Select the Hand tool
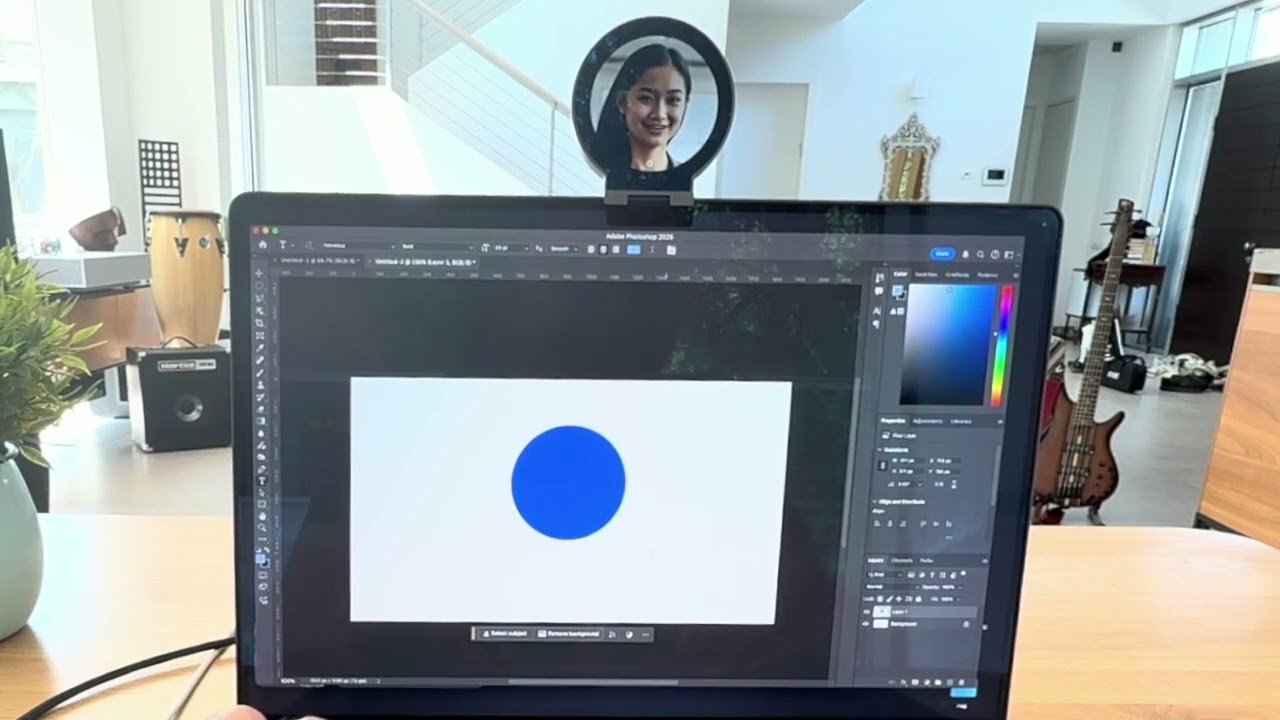The height and width of the screenshot is (720, 1280). [x=262, y=515]
